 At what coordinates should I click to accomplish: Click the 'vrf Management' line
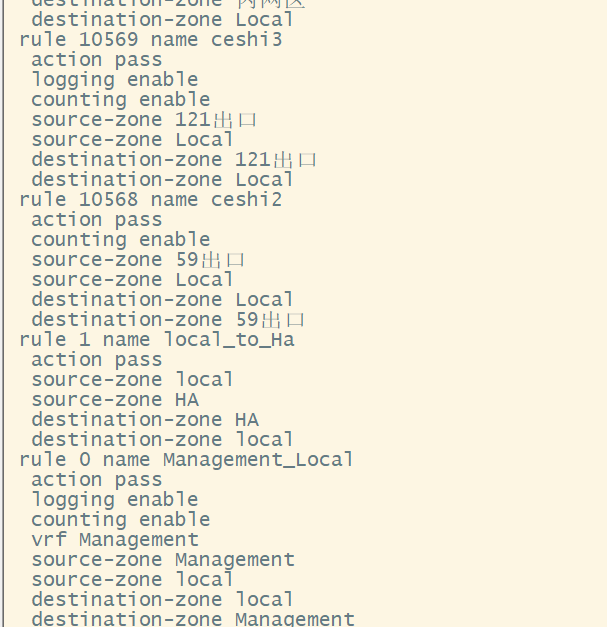point(115,540)
